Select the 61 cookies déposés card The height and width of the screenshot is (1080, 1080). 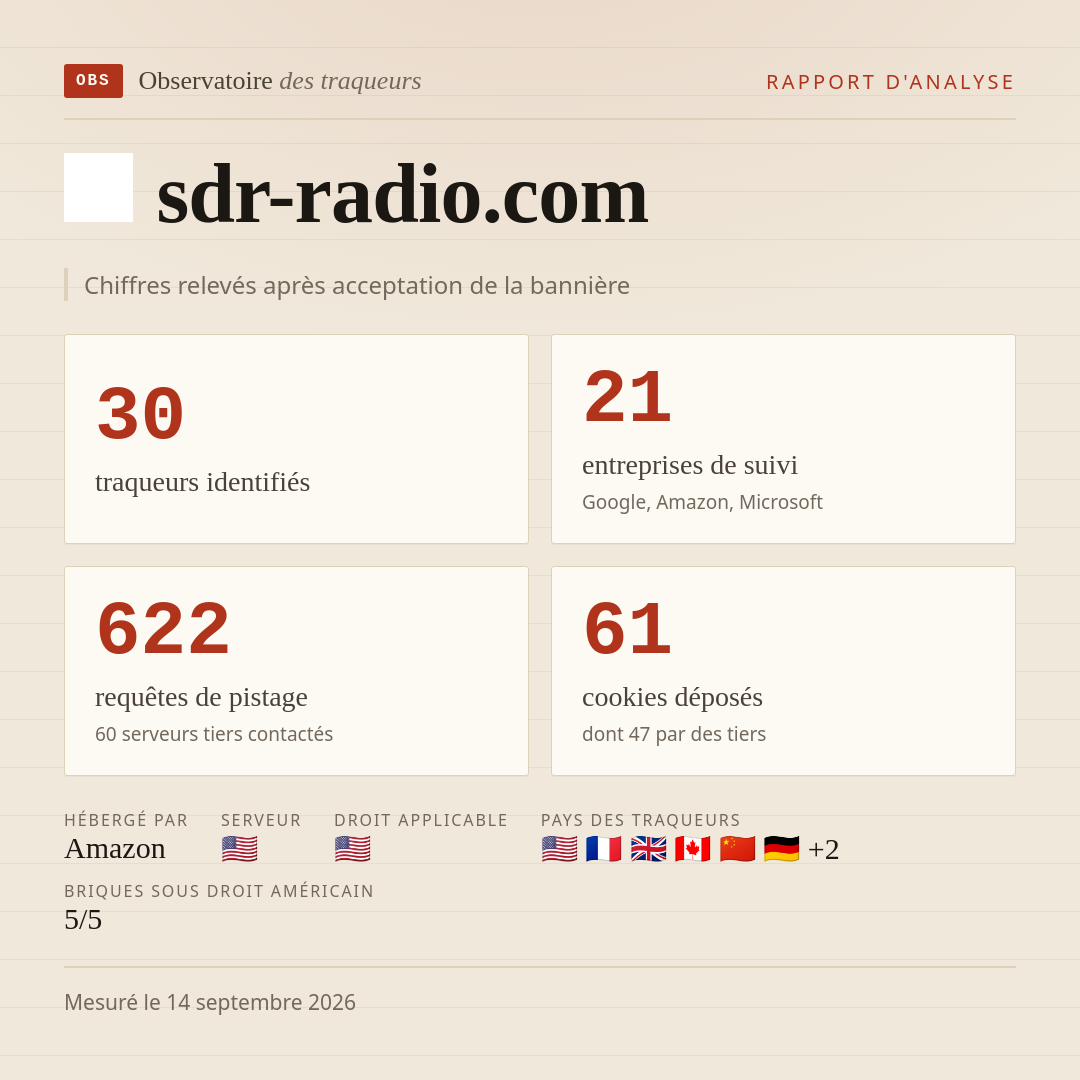click(783, 671)
